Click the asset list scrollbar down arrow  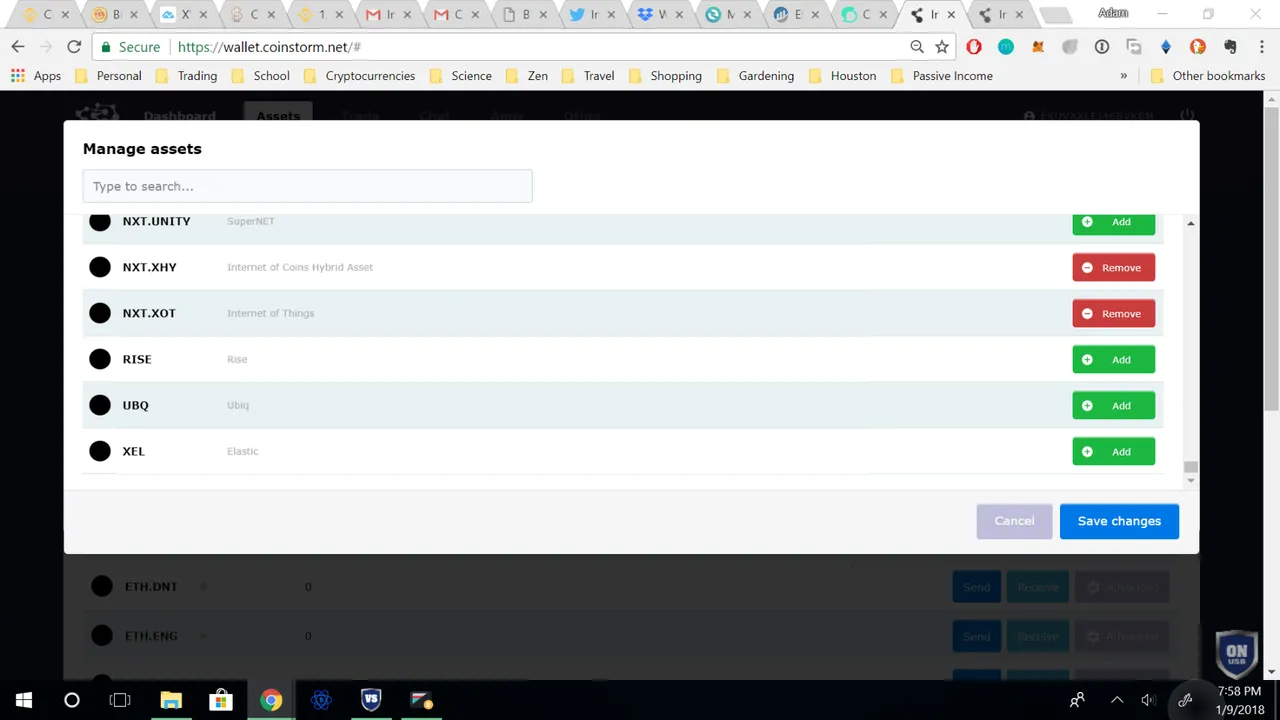pos(1190,481)
